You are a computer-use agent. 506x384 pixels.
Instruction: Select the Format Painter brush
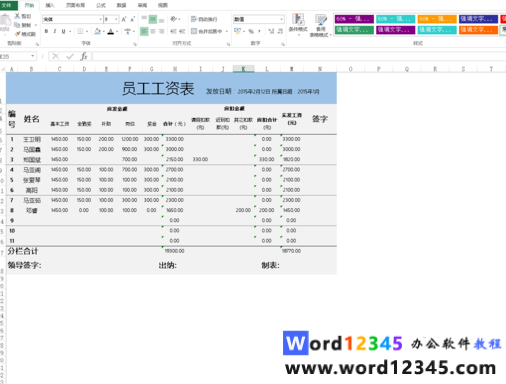tap(17, 34)
